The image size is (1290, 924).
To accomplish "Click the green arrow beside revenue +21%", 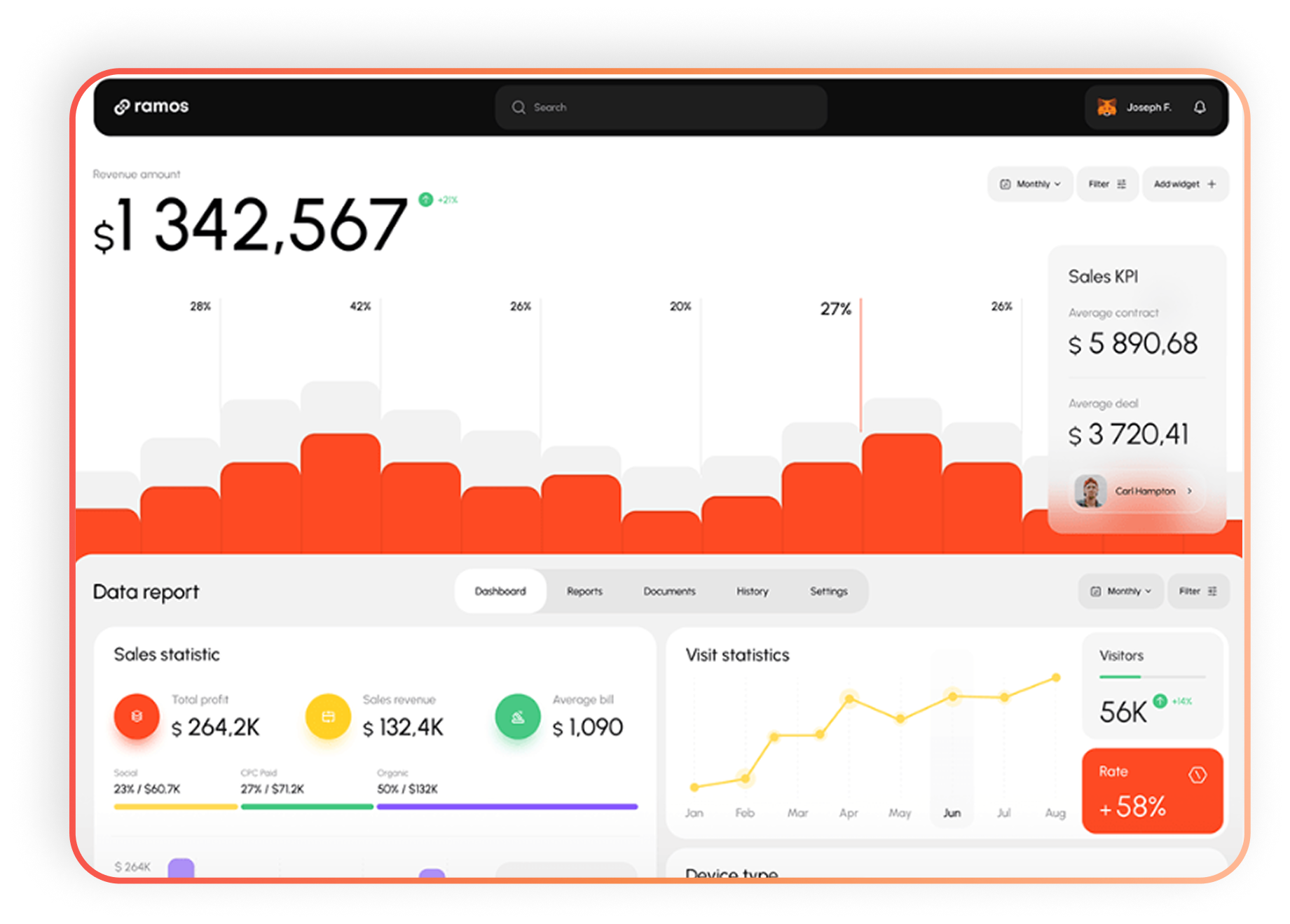I will [x=425, y=200].
